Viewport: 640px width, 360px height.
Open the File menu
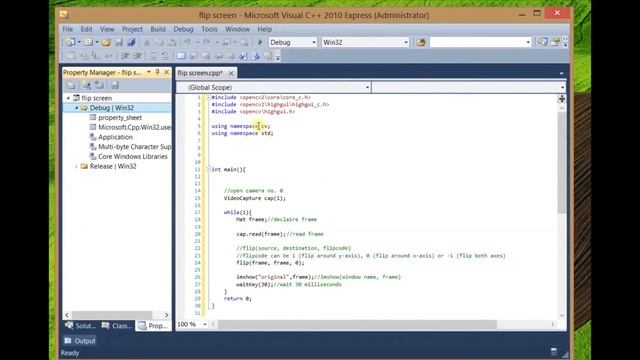coord(67,29)
